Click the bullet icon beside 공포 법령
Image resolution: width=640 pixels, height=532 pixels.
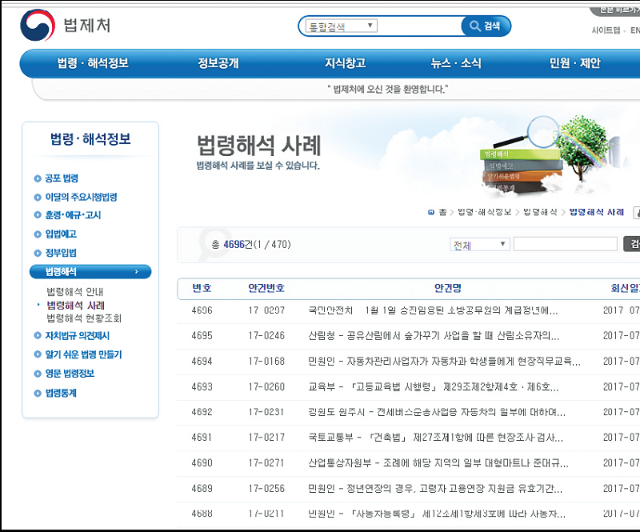(37, 178)
